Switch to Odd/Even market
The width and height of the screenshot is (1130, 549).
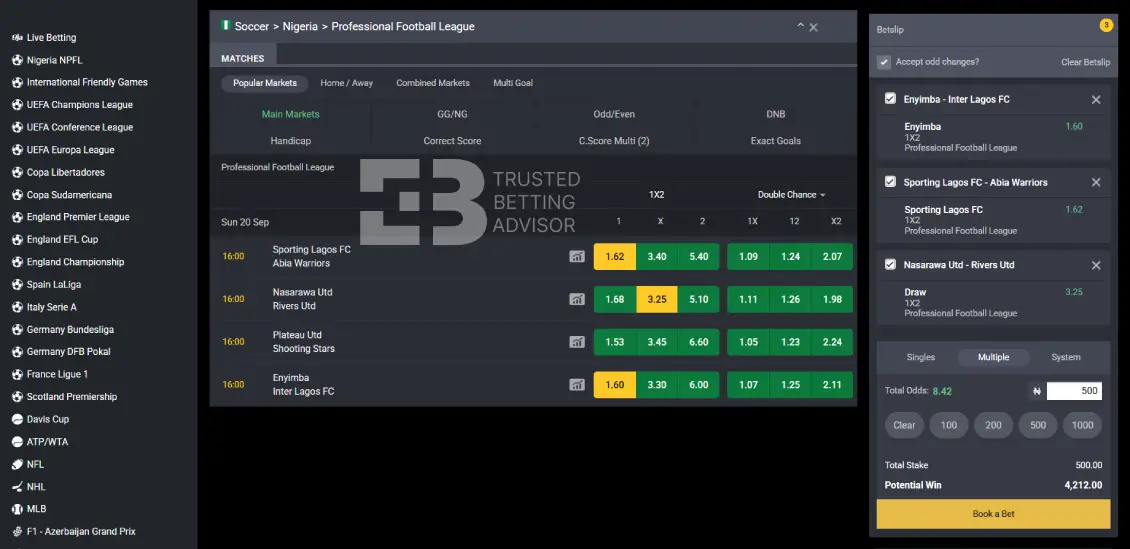click(x=614, y=114)
